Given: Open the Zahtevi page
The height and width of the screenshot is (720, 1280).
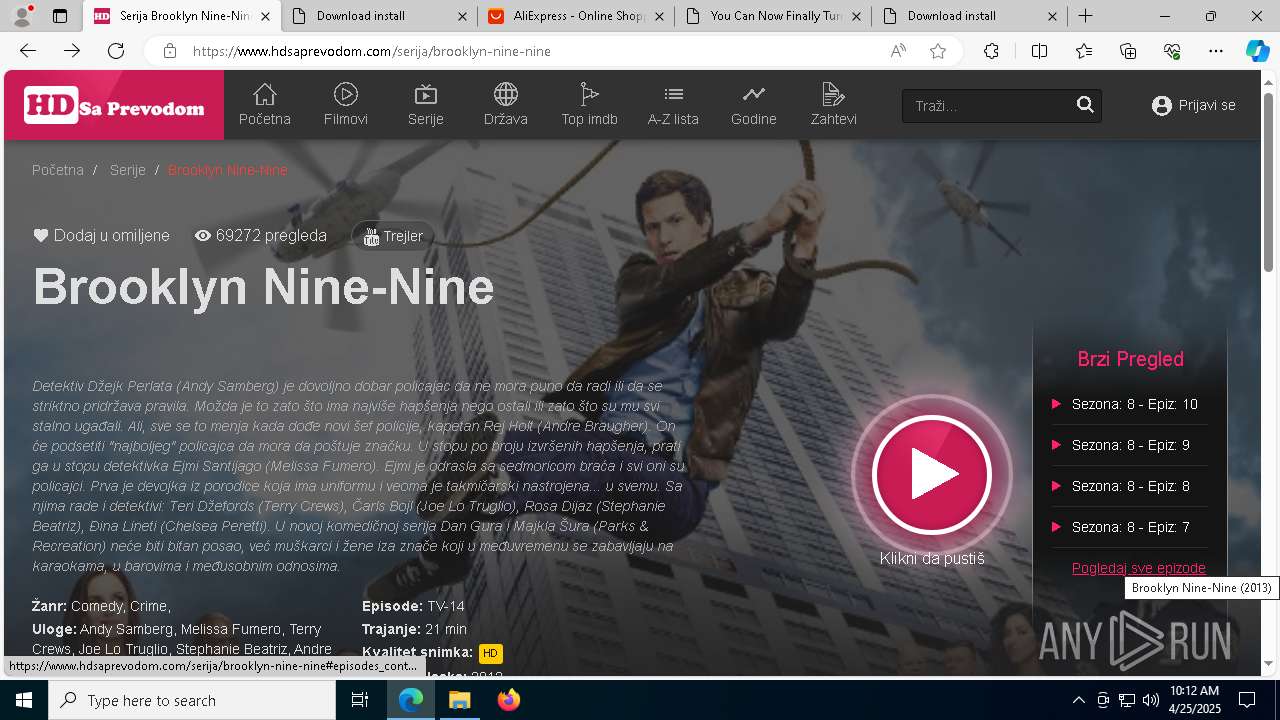Looking at the screenshot, I should pyautogui.click(x=833, y=105).
